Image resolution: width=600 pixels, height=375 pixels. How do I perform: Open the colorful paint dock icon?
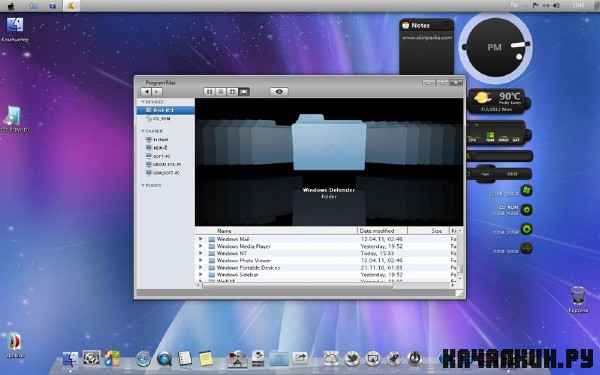(x=112, y=359)
